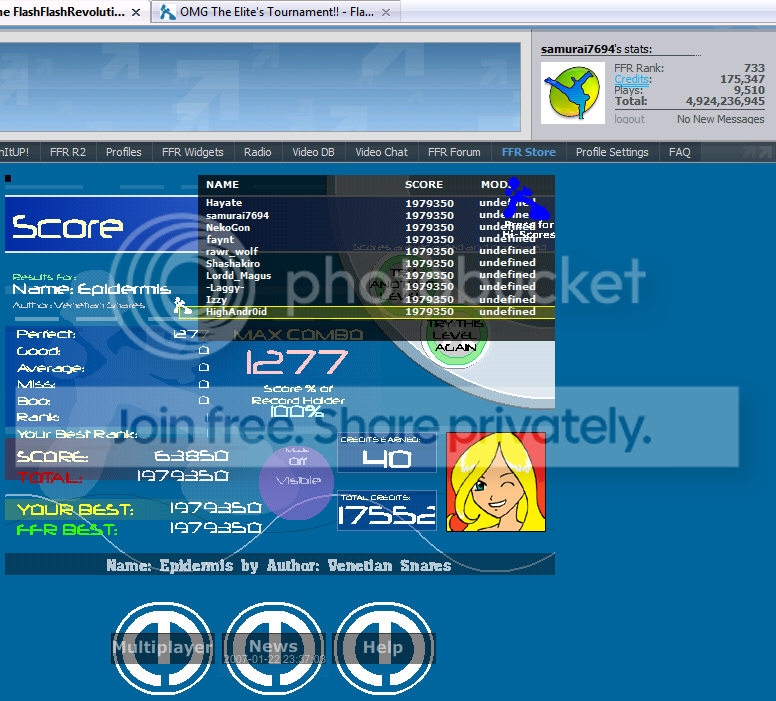Click the logout link
The width and height of the screenshot is (776, 701).
629,119
